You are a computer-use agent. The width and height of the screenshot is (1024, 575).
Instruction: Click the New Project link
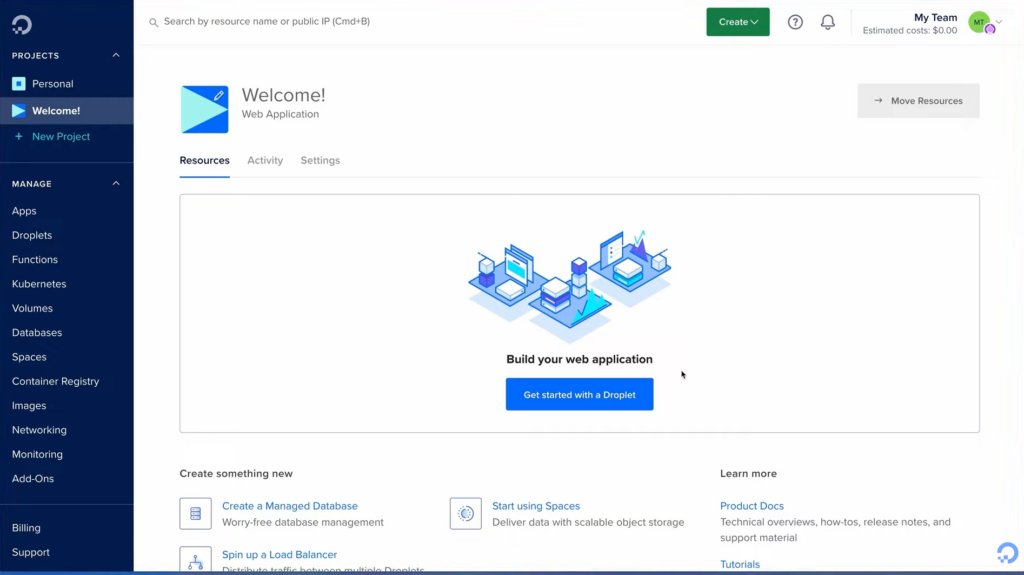[61, 137]
